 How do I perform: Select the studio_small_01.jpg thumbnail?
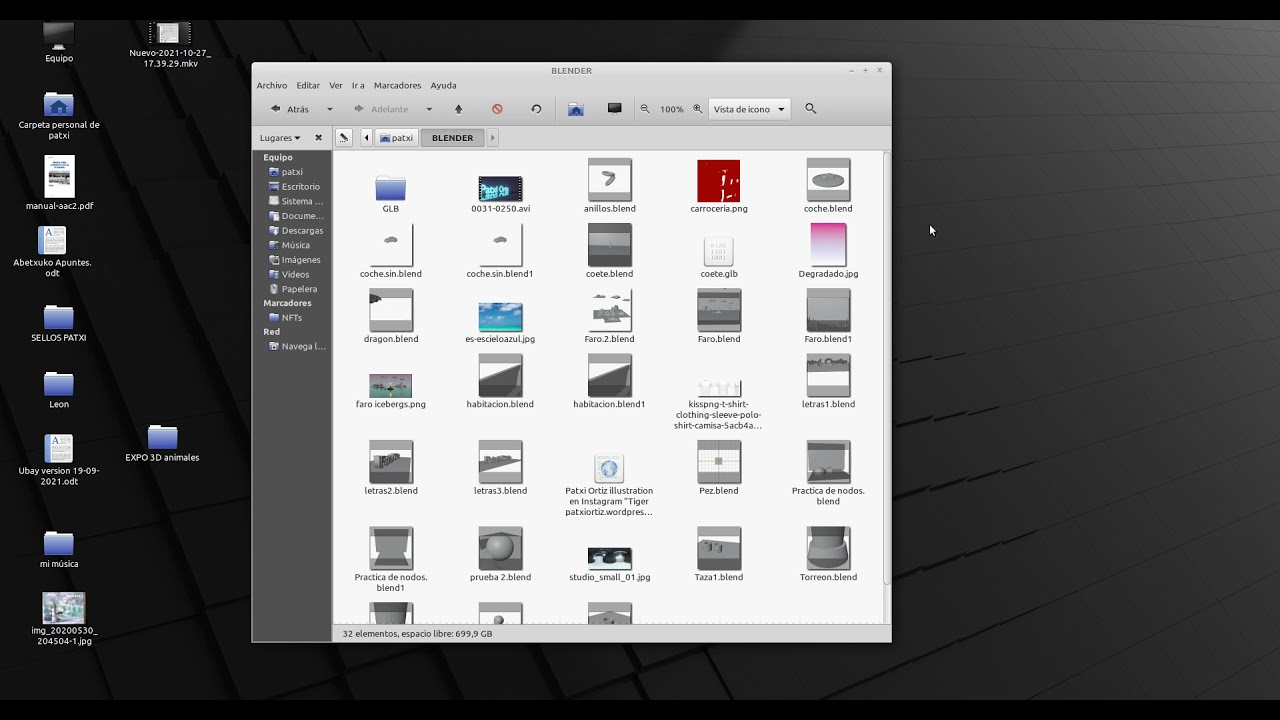609,558
